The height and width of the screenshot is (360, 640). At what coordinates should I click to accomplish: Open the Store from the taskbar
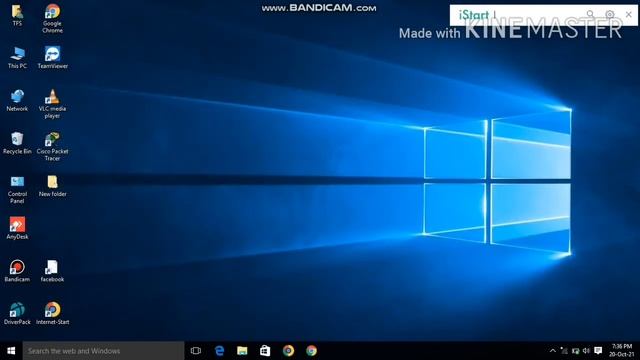tap(265, 351)
